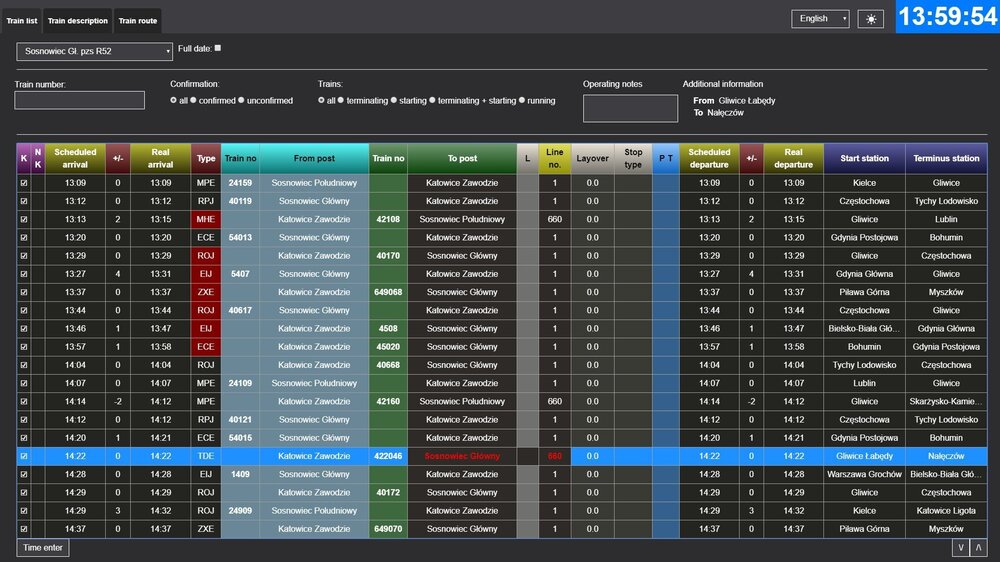The height and width of the screenshot is (562, 1000).
Task: Focus the Operating notes text box
Action: (x=630, y=108)
